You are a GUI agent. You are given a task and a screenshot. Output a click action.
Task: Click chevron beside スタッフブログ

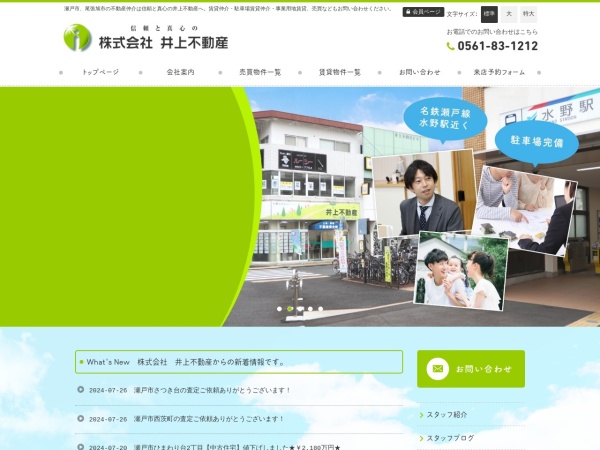tap(421, 439)
